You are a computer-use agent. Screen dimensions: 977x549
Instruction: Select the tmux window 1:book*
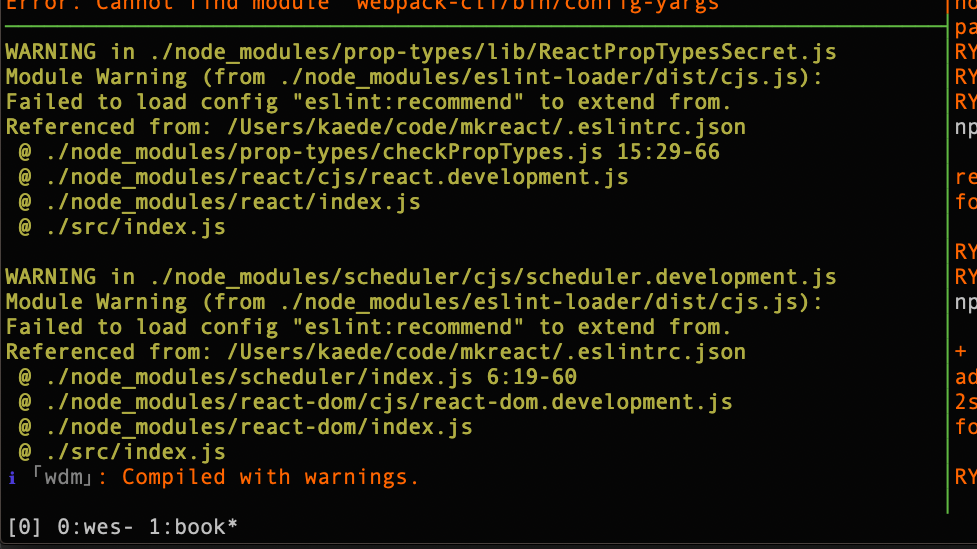(193, 527)
